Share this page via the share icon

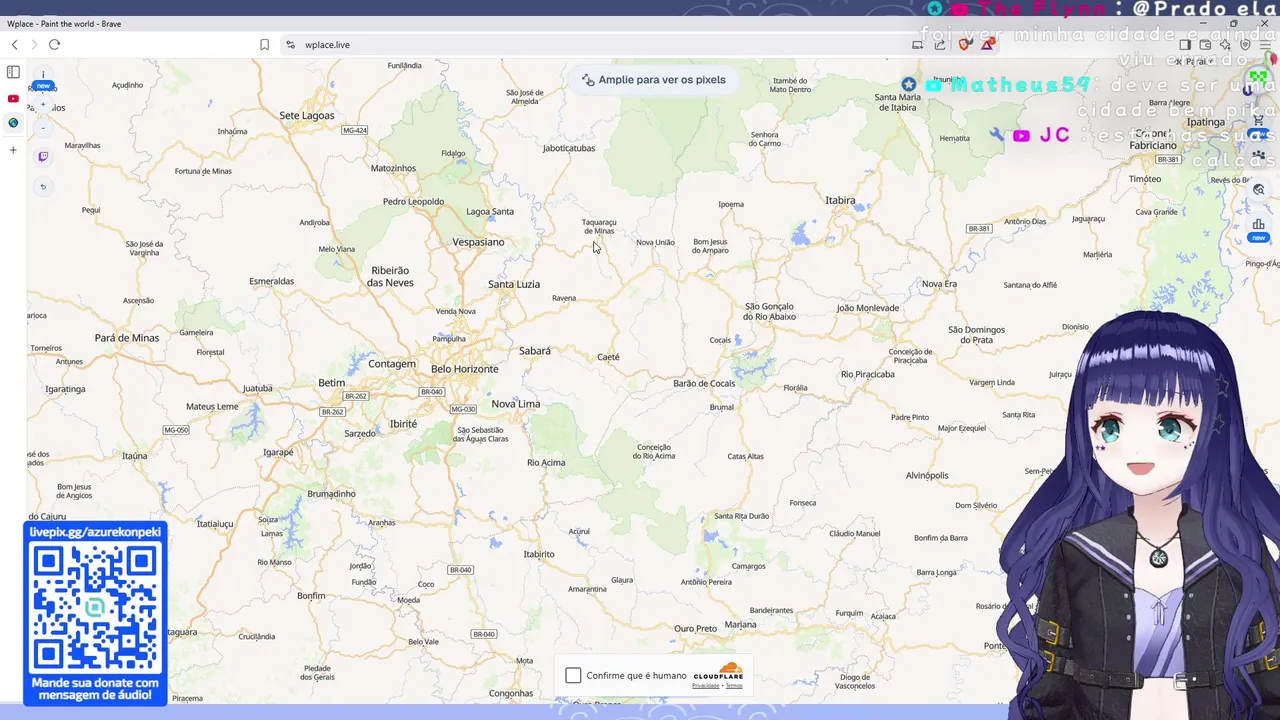940,45
